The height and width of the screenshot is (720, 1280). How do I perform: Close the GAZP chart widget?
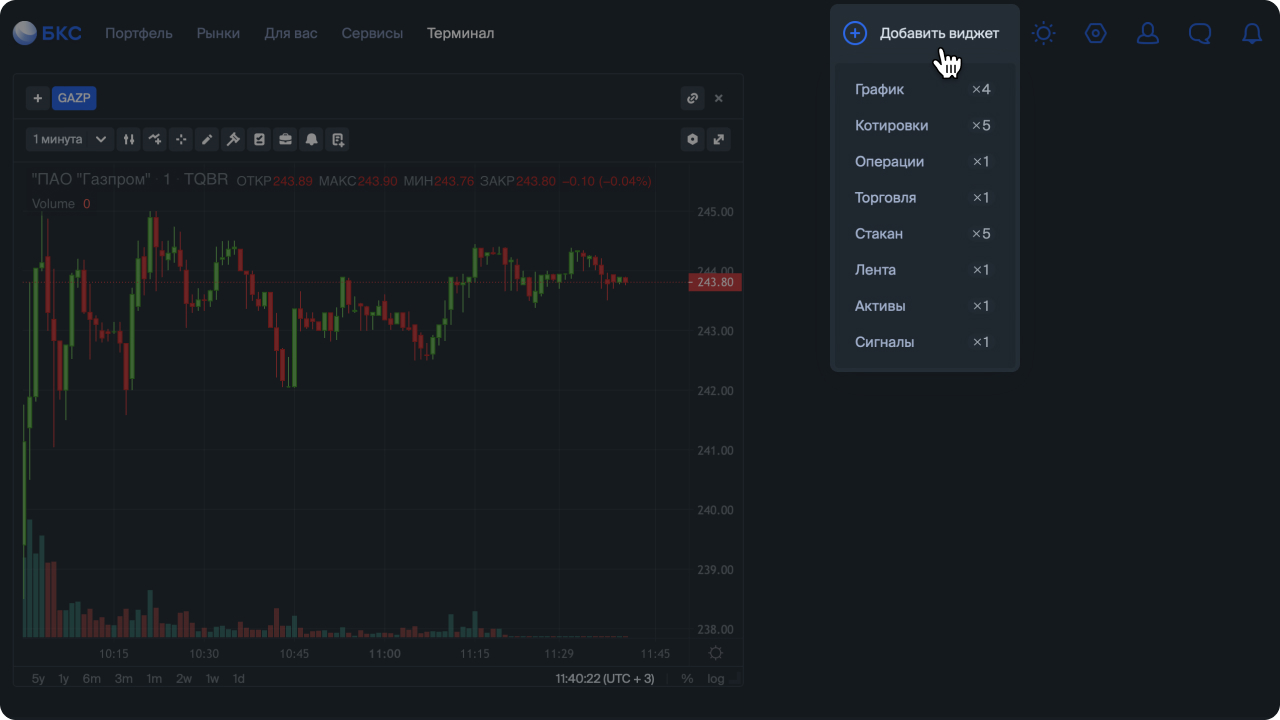click(719, 98)
